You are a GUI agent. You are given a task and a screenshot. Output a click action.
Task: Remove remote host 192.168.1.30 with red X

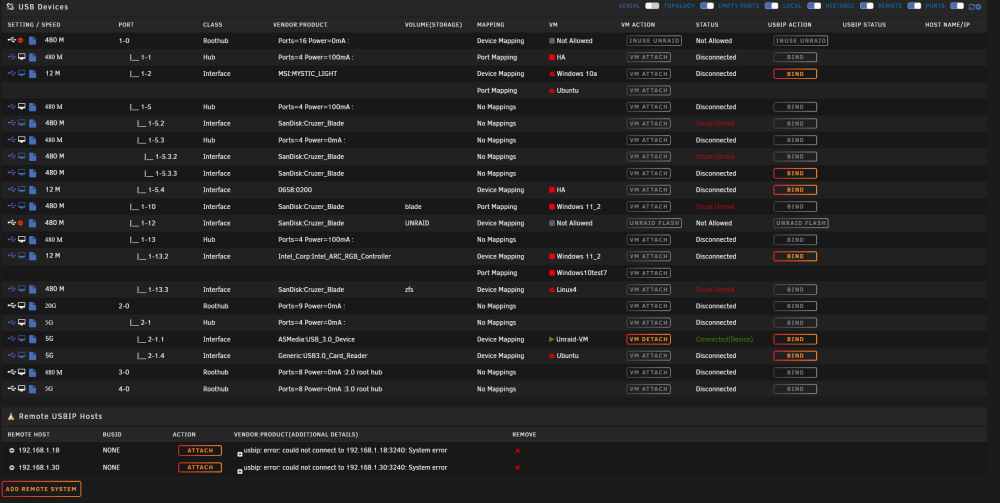click(517, 468)
